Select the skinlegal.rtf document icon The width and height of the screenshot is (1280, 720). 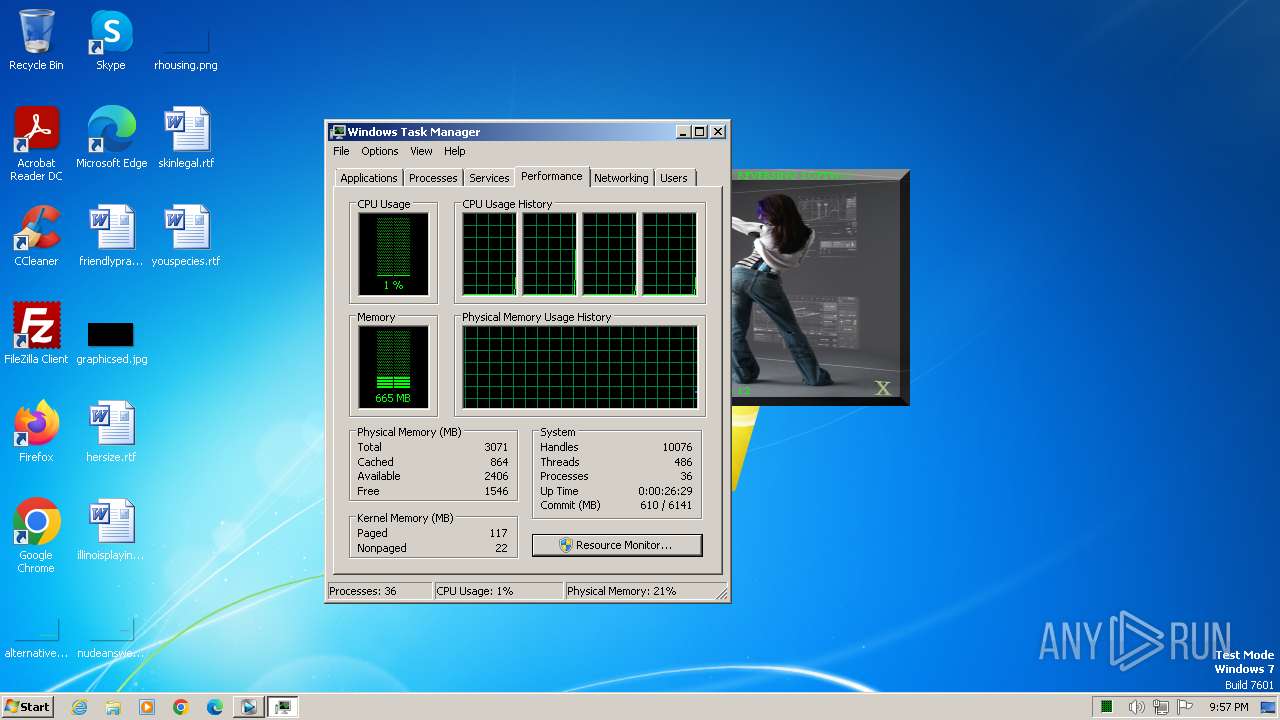(x=186, y=138)
